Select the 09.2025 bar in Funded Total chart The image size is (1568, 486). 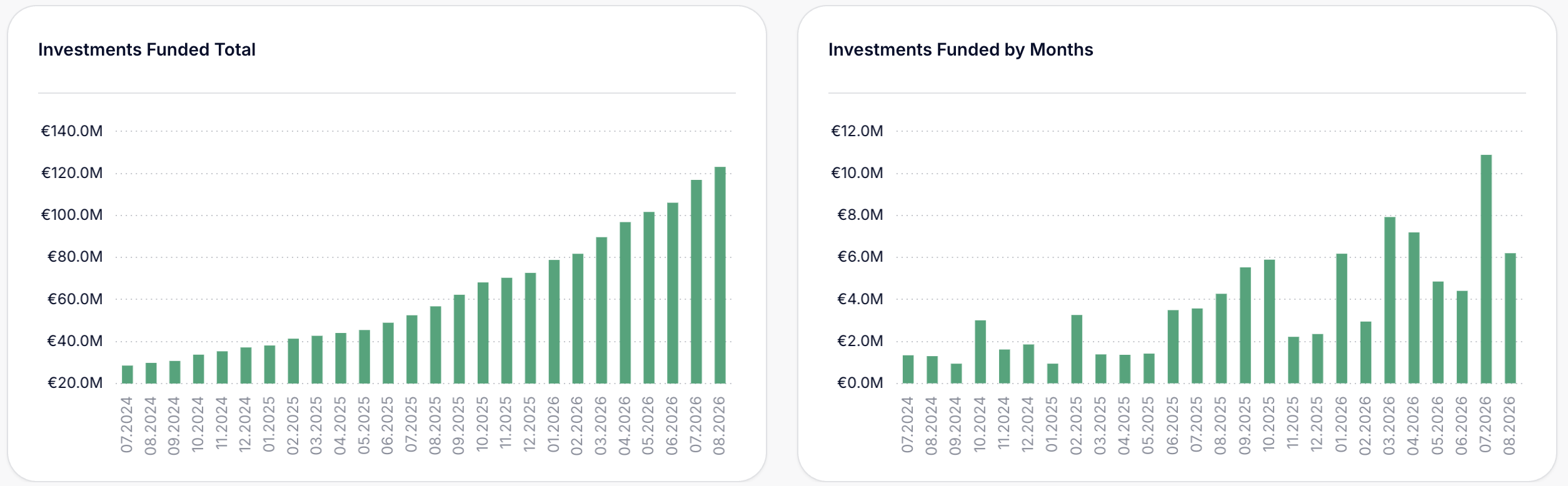[x=459, y=339]
